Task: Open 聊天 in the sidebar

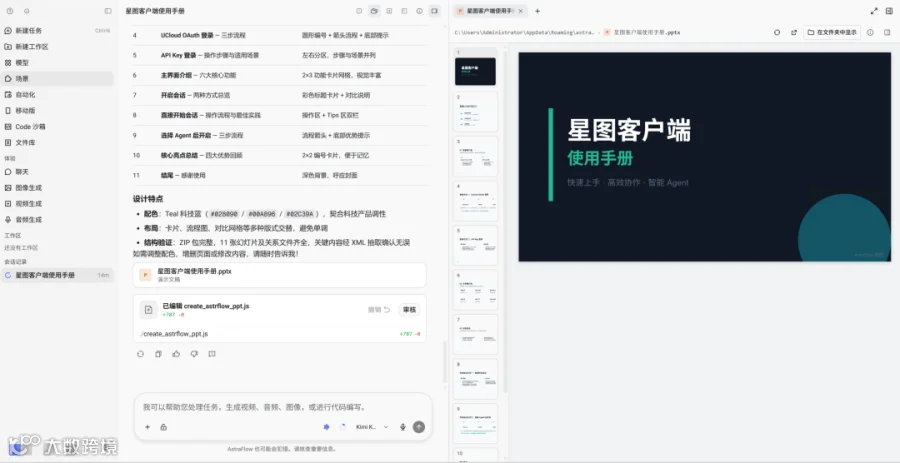Action: (x=57, y=172)
